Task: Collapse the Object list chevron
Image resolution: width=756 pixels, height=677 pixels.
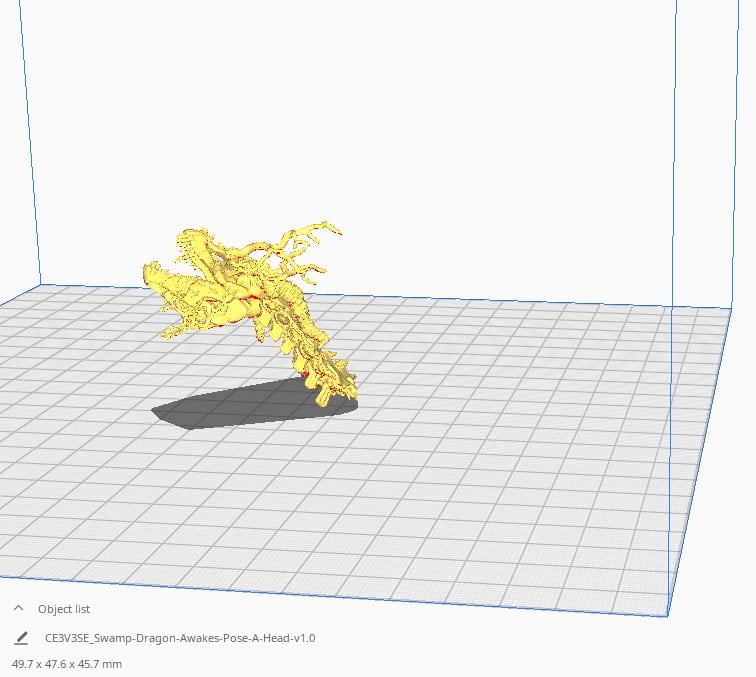Action: tap(18, 608)
